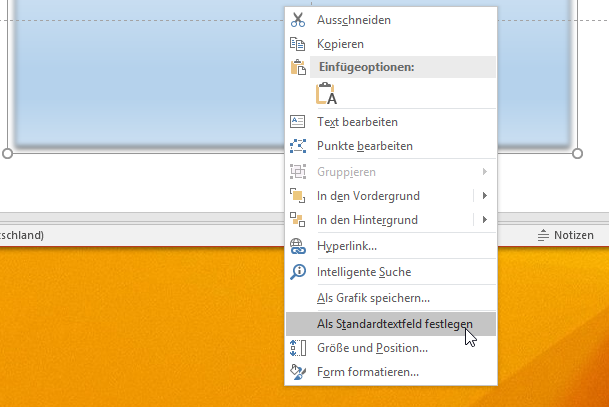This screenshot has height=407, width=609.
Task: Open Größe und Position... entry
Action: coord(391,348)
